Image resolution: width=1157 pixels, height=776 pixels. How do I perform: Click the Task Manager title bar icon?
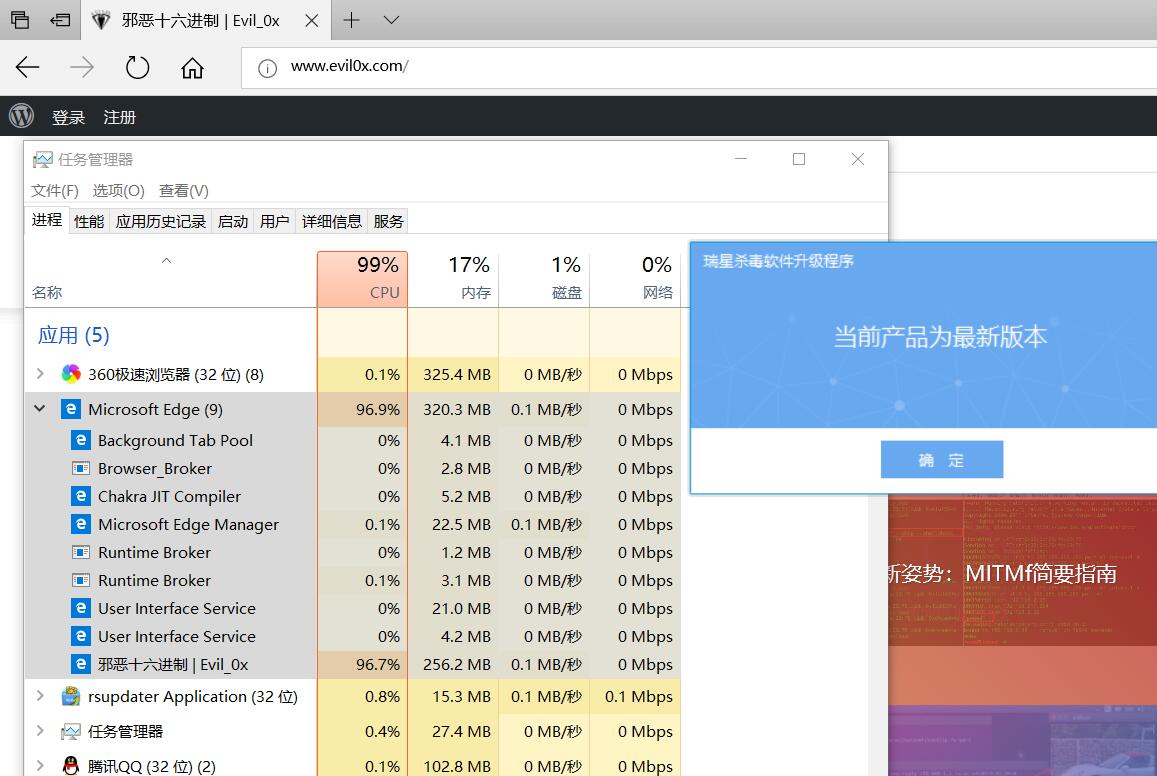pos(43,159)
